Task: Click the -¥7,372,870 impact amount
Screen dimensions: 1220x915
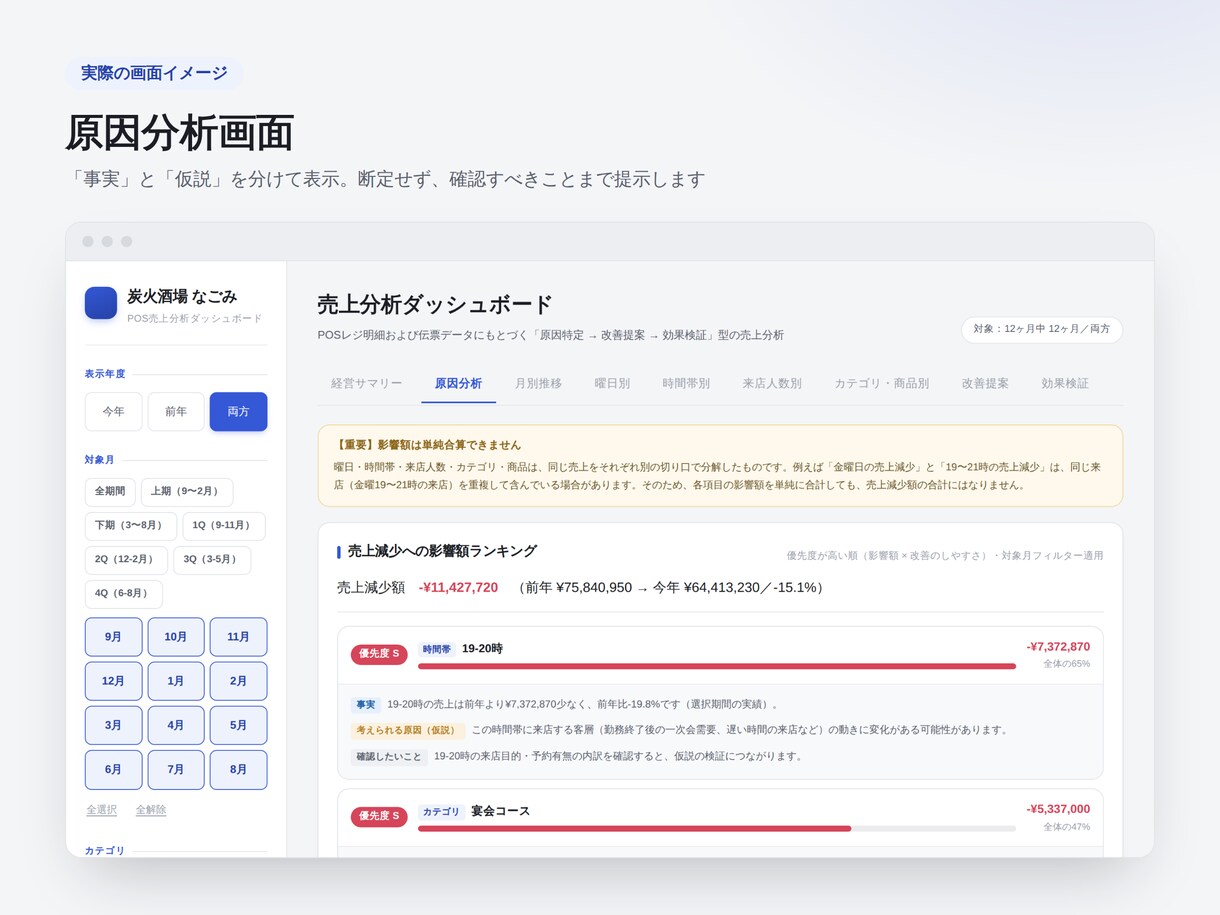Action: [1058, 647]
